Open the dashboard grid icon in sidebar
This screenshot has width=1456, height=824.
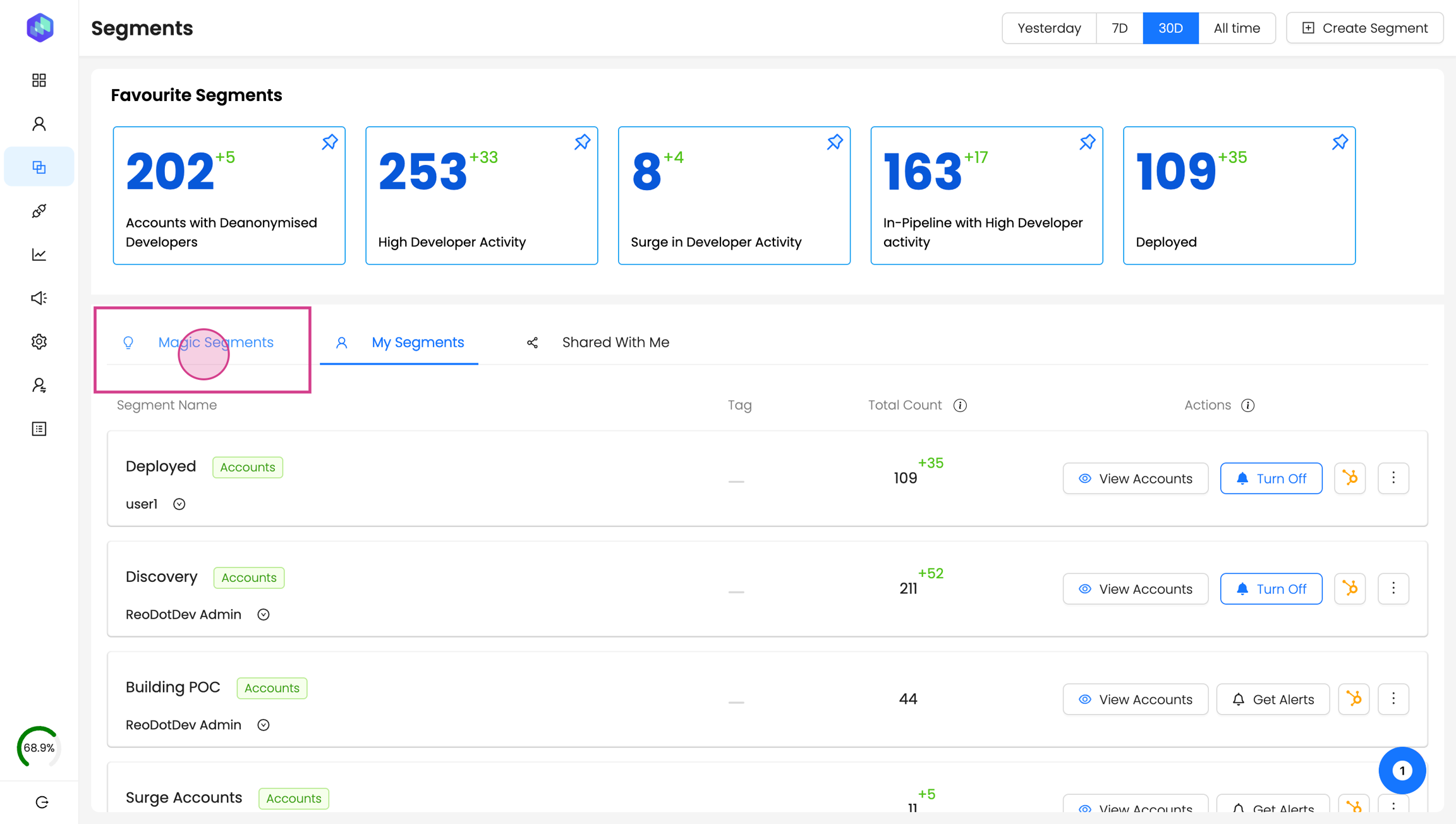pyautogui.click(x=39, y=80)
